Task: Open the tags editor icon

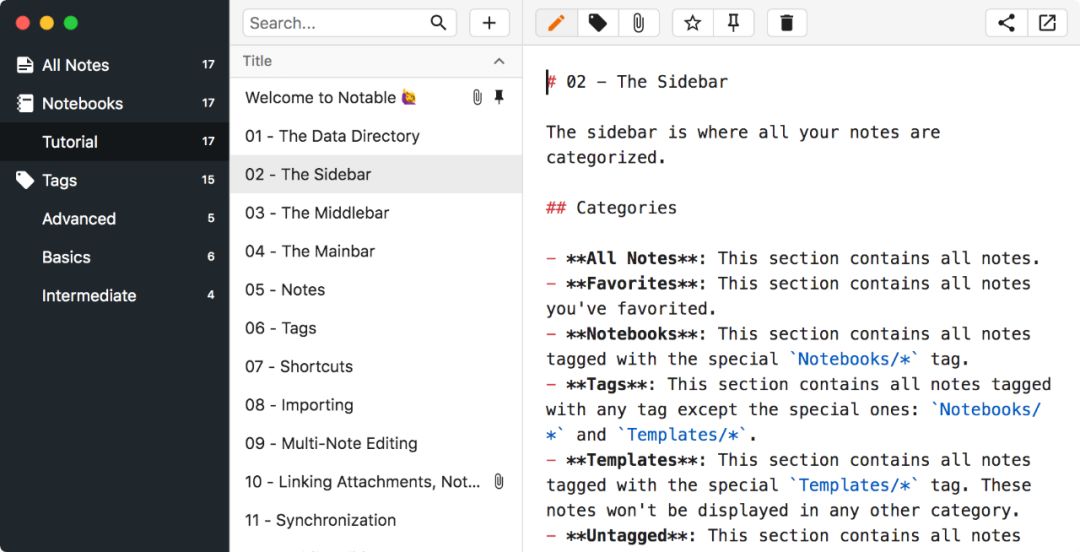Action: pos(597,23)
